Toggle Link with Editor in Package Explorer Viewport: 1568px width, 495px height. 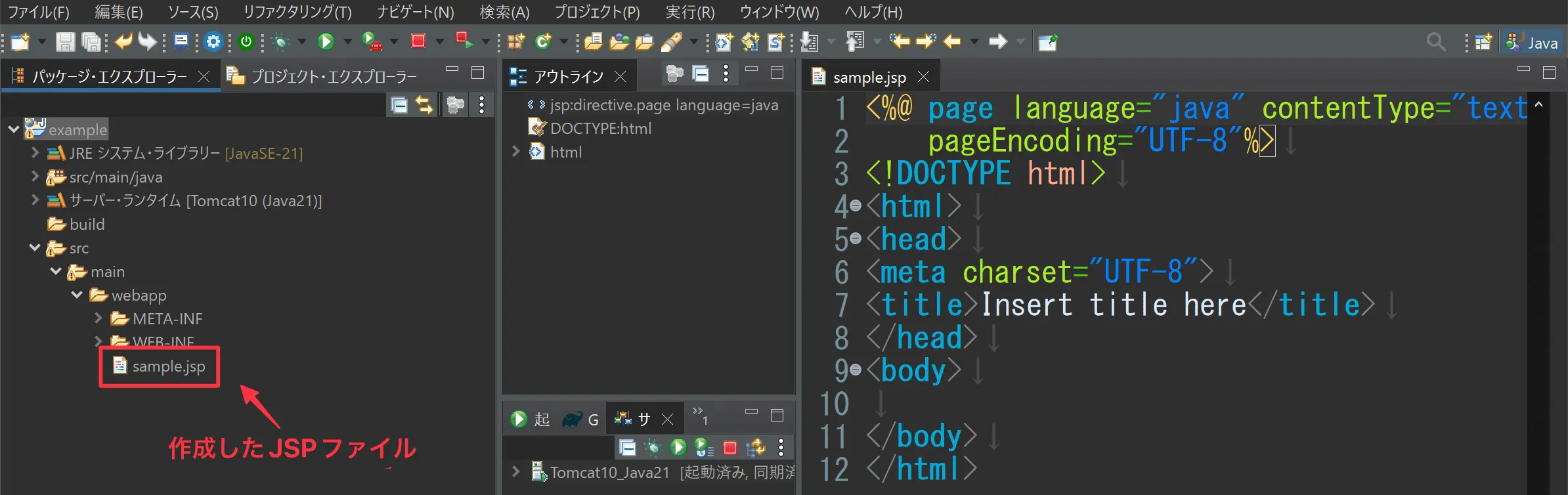pos(425,105)
